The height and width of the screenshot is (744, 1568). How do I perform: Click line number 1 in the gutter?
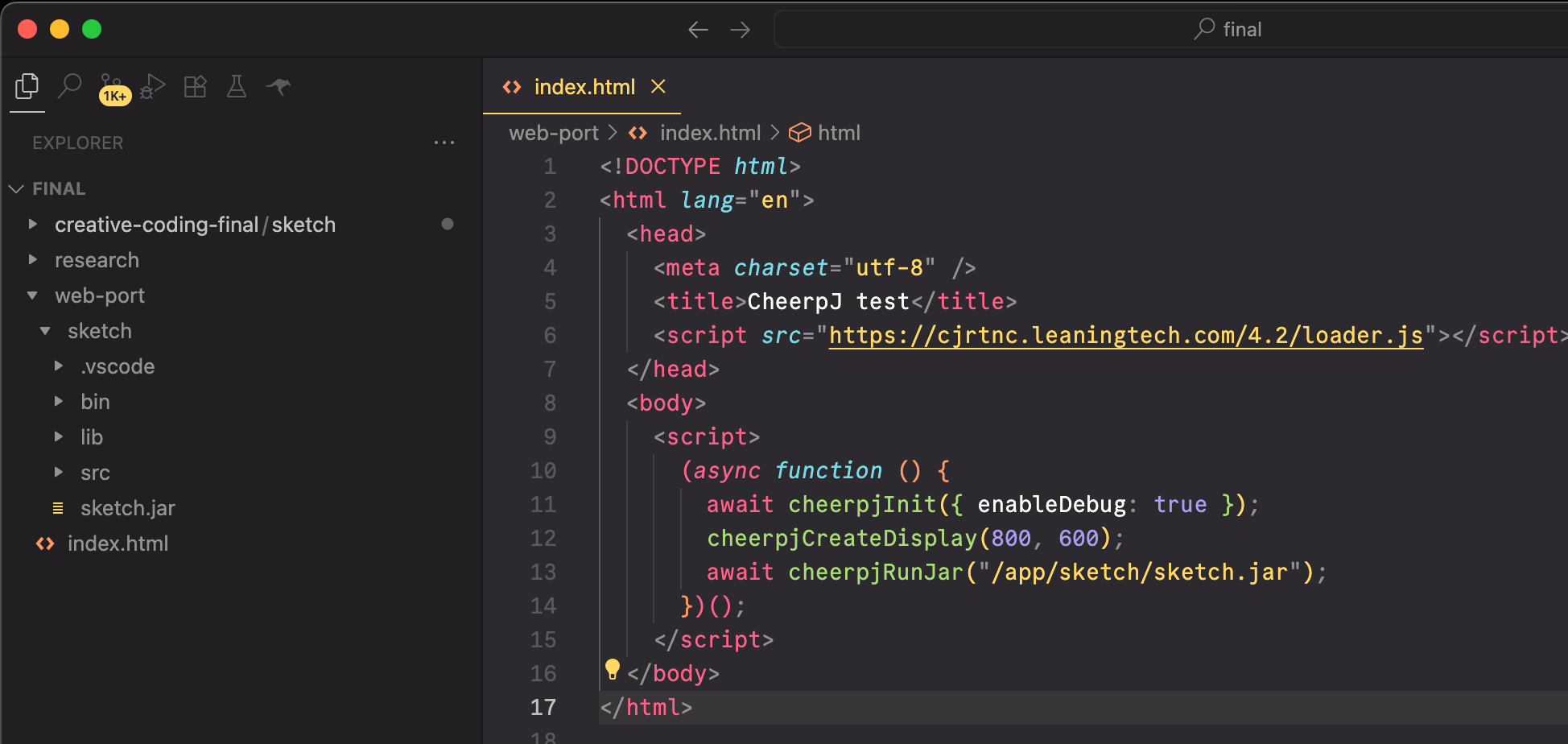(x=550, y=166)
